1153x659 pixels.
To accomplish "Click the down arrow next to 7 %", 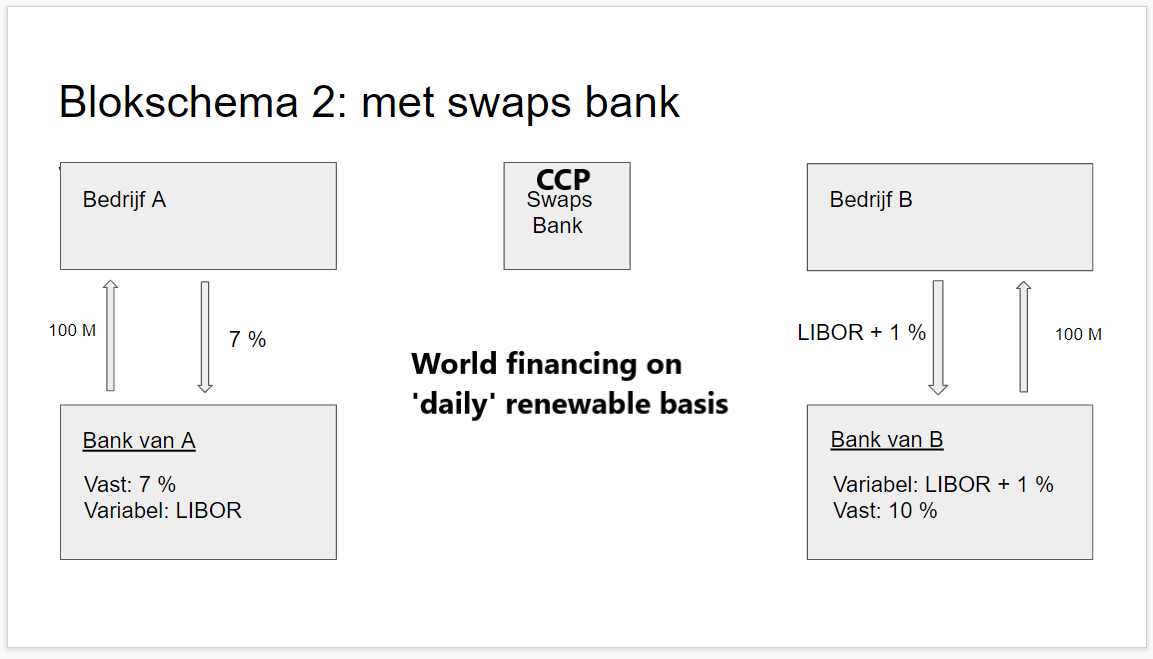I will point(205,336).
